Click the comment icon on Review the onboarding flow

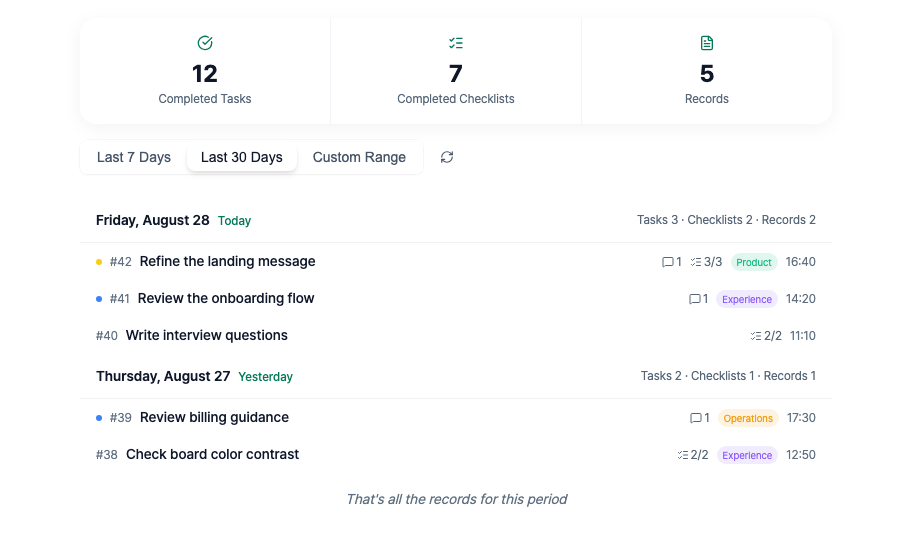tap(694, 299)
